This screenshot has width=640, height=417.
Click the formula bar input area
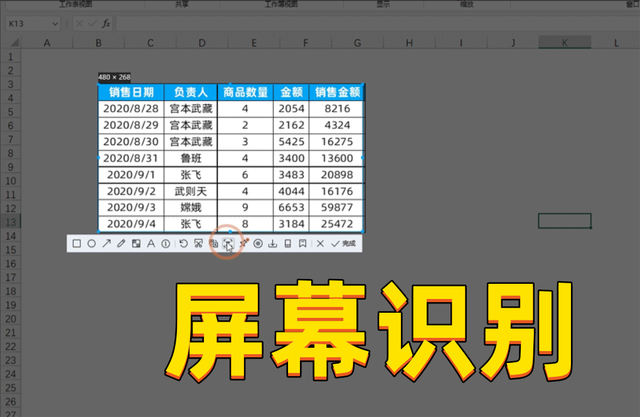coord(377,24)
